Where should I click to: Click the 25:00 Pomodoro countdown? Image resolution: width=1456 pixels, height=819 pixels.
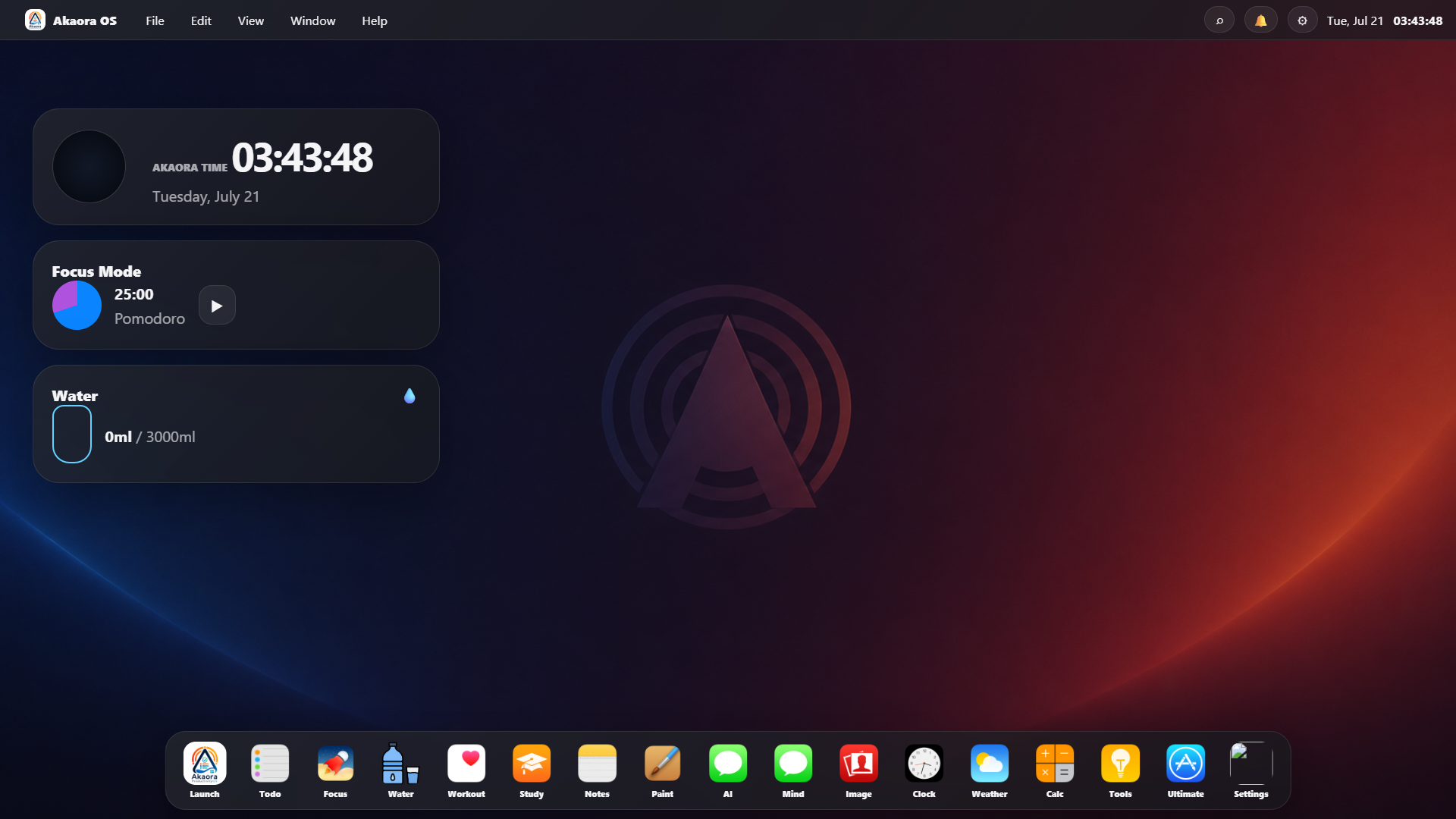coord(134,294)
